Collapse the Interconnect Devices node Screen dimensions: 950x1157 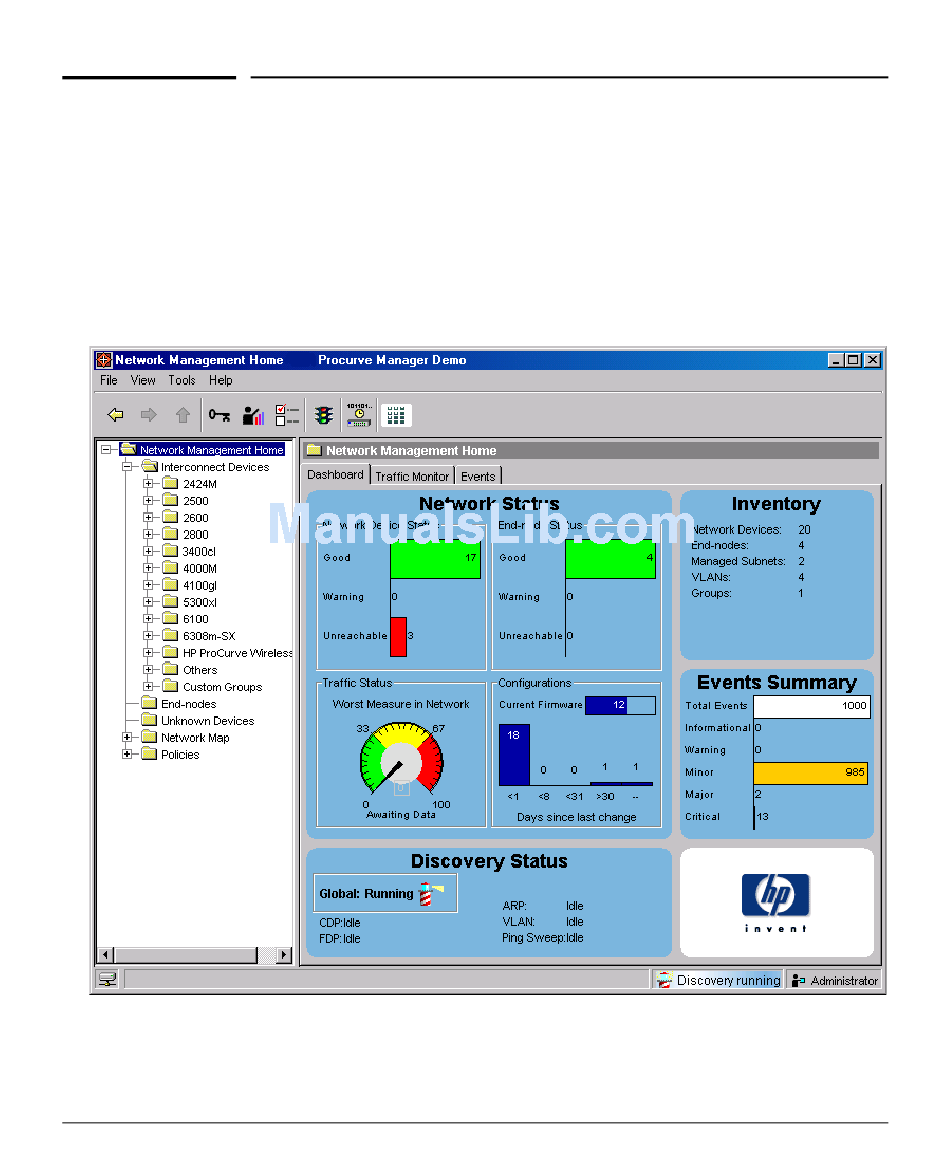point(127,466)
